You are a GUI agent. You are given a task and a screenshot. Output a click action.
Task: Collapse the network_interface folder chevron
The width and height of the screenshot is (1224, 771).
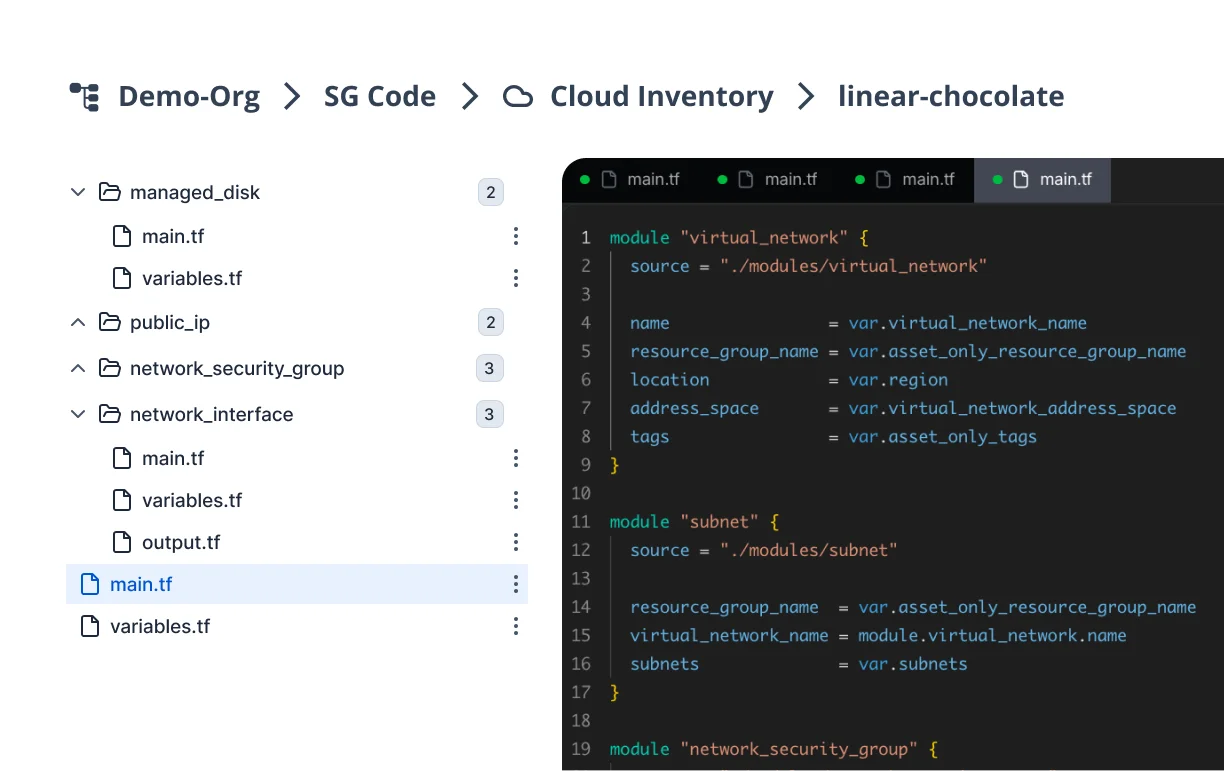click(x=78, y=414)
